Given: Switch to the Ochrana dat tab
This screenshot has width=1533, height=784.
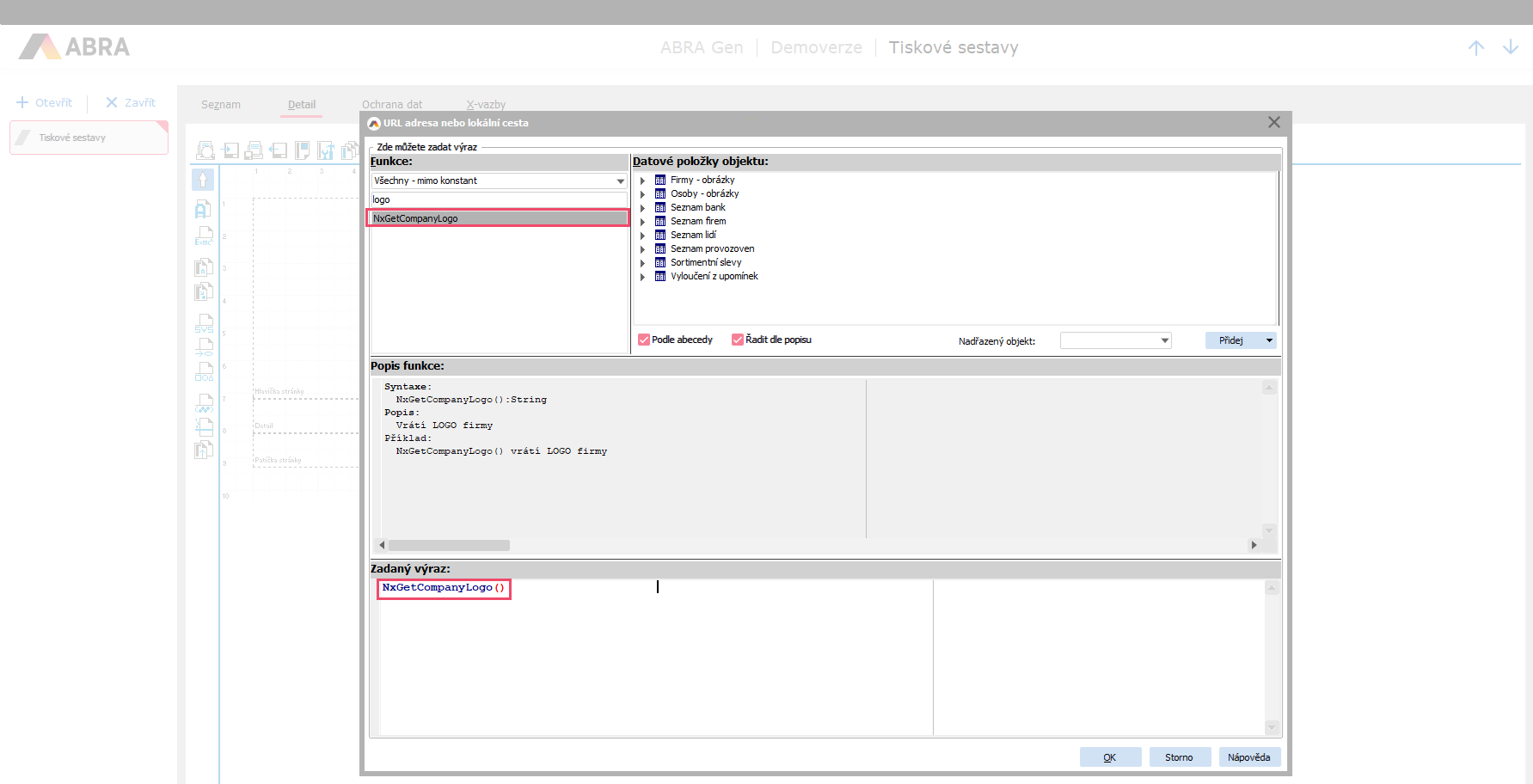Looking at the screenshot, I should [392, 104].
